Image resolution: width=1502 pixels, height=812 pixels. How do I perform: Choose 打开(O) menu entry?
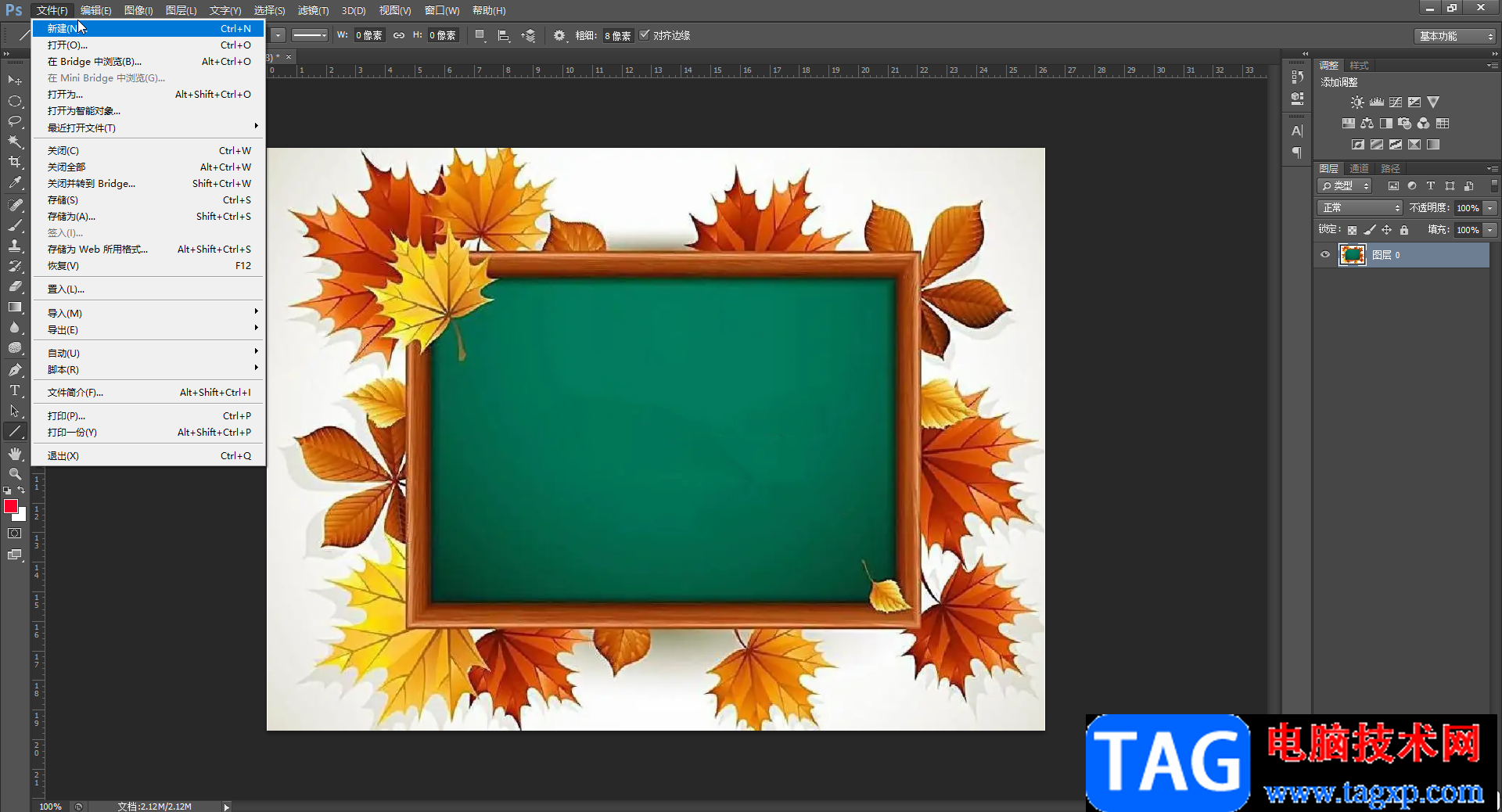tap(149, 45)
